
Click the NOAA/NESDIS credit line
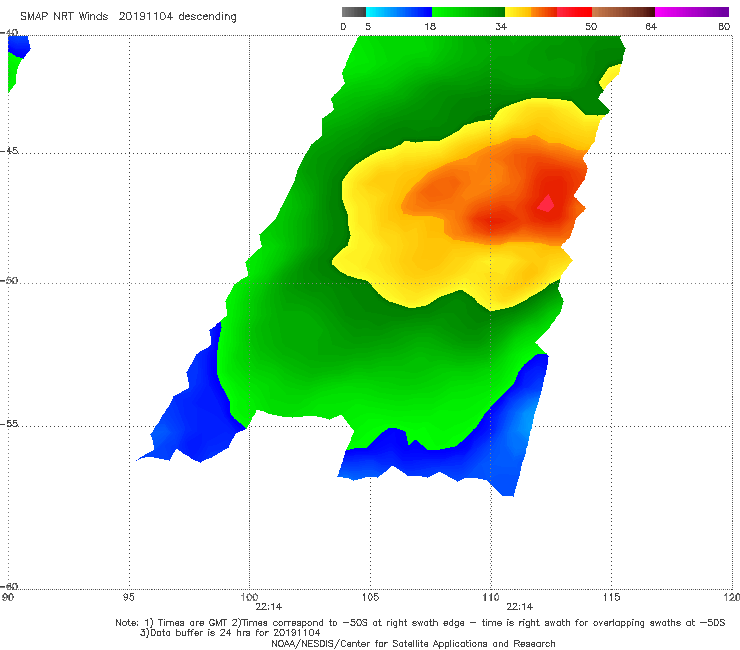coord(413,643)
